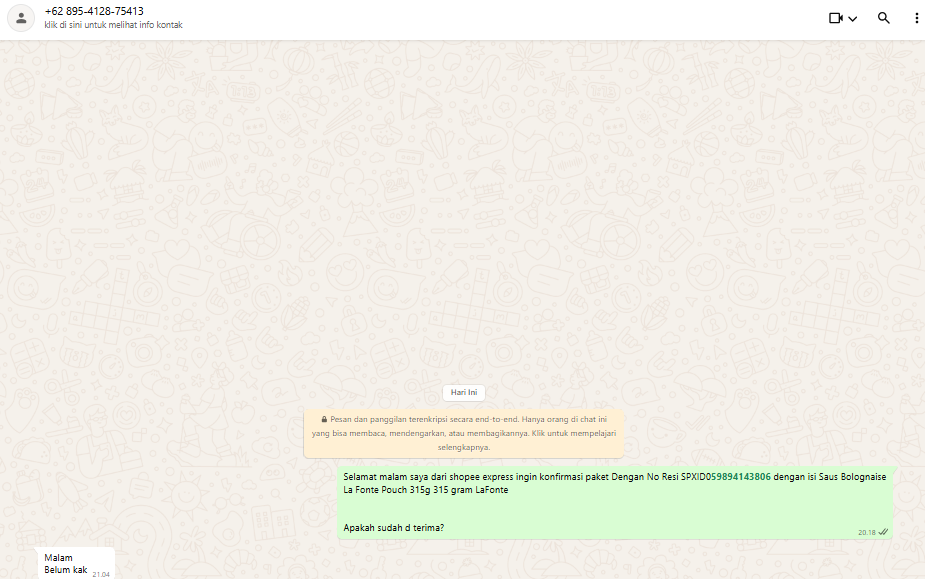Expand the call options chevron
Screen dimensions: 925x579
(852, 19)
